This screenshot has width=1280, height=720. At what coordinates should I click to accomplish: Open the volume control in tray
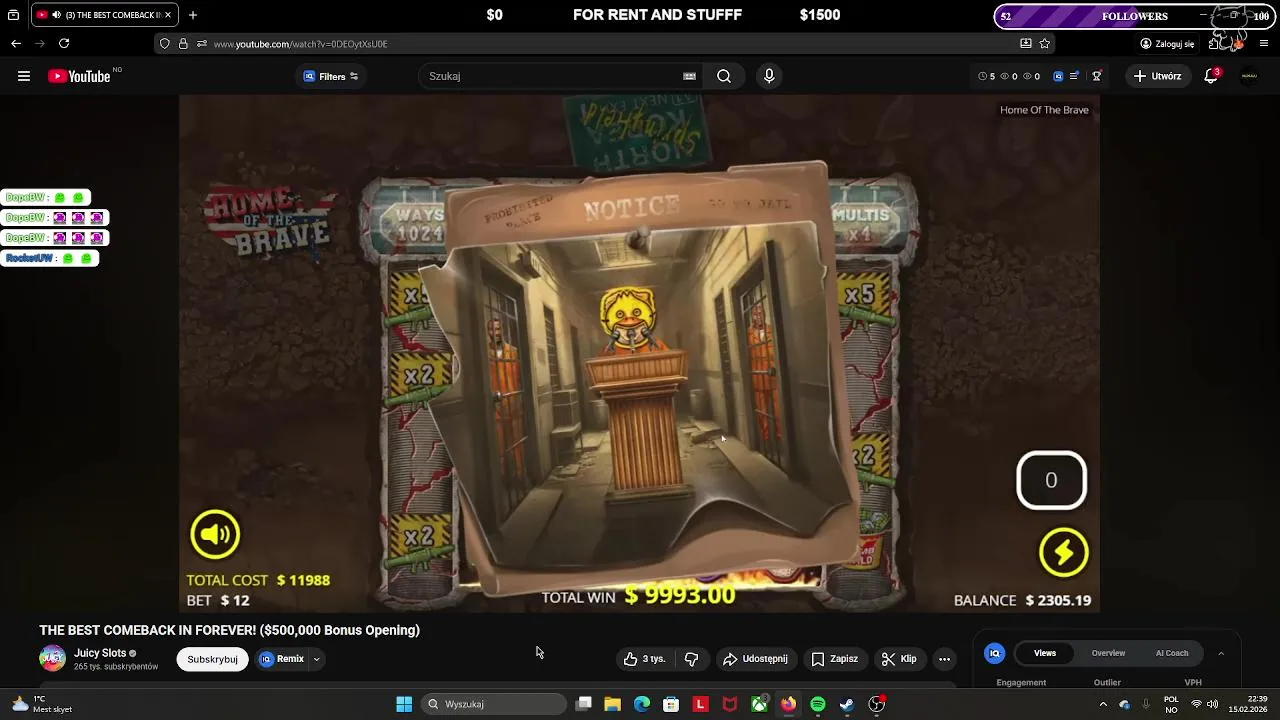tap(1212, 704)
